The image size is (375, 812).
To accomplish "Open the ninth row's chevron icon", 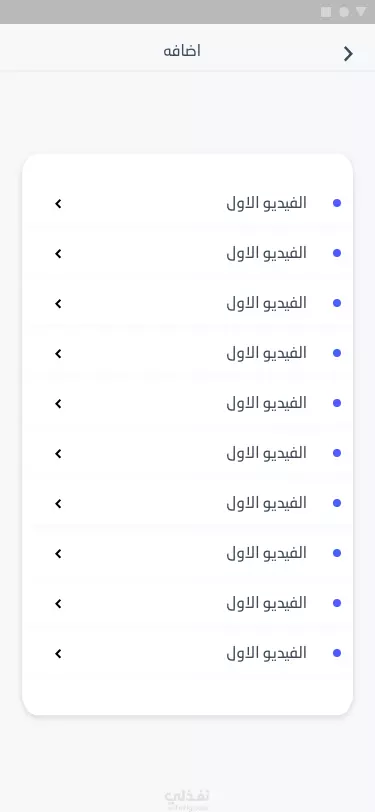I will click(59, 603).
